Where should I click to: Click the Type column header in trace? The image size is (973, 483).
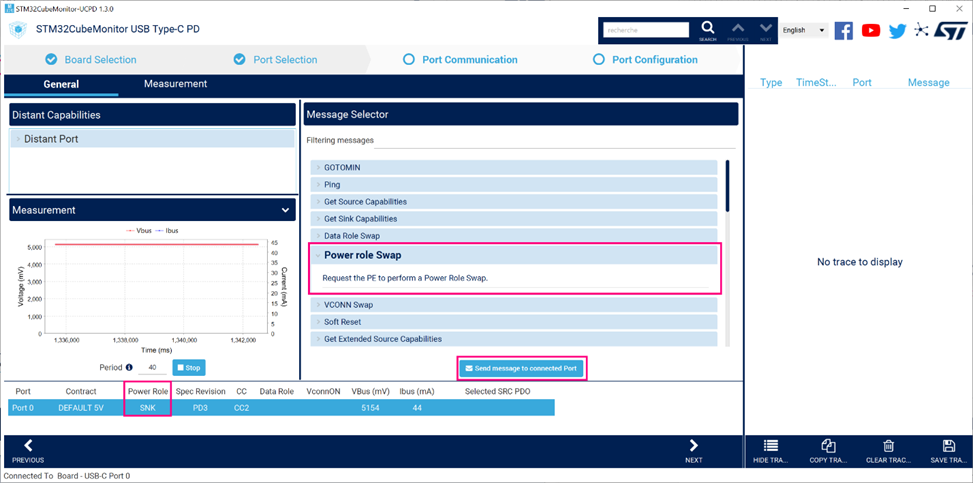tap(771, 83)
